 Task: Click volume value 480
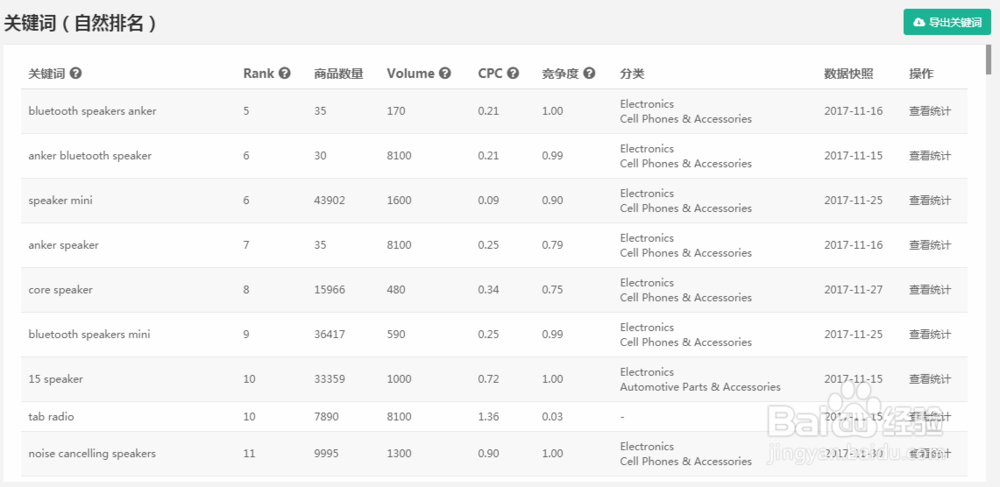[396, 289]
